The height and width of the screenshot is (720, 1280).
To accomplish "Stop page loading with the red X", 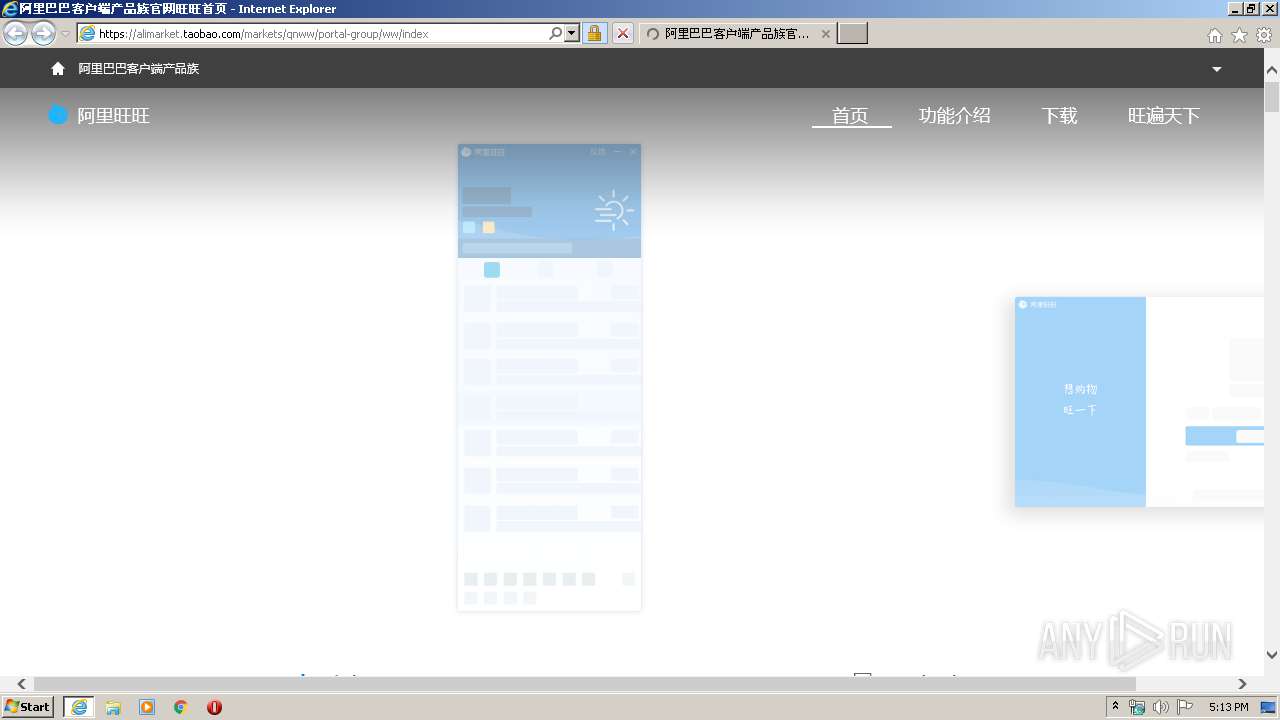I will tap(623, 33).
